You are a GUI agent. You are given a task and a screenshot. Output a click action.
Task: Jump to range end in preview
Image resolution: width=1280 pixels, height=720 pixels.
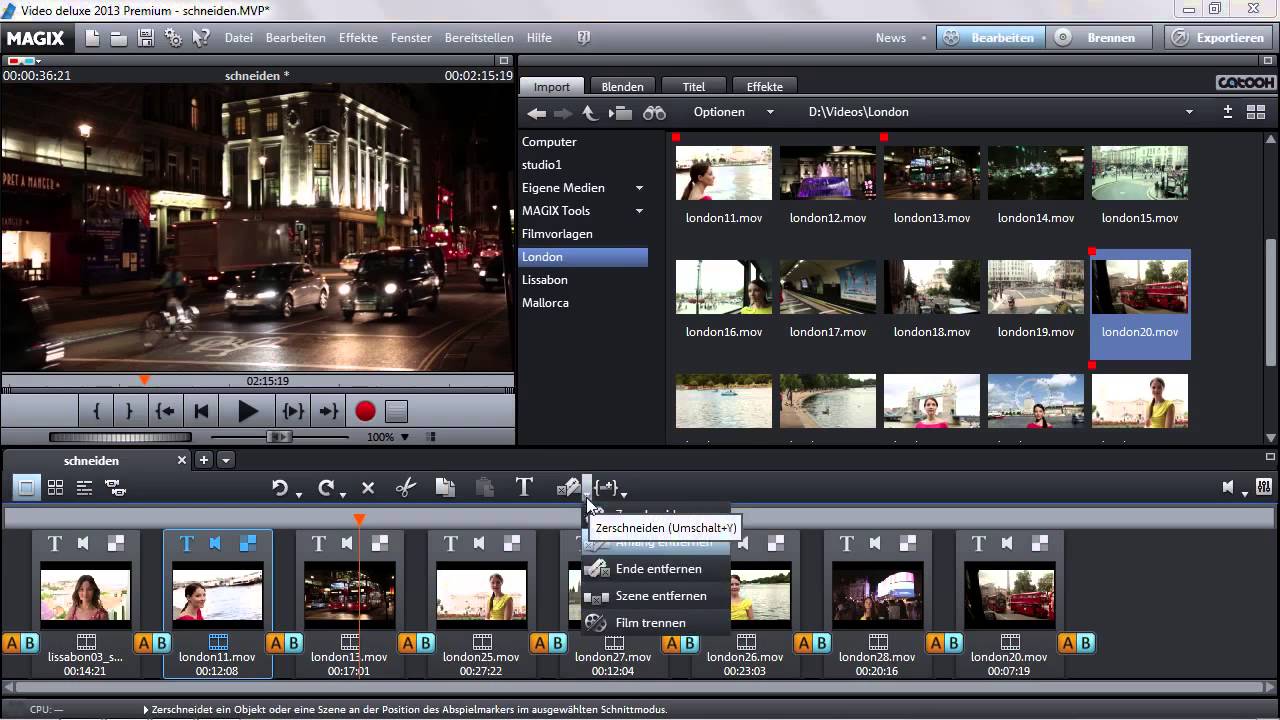click(x=328, y=411)
